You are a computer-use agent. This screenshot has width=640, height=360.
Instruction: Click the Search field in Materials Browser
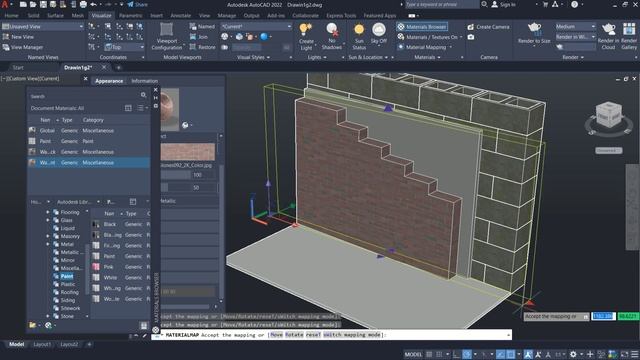point(84,96)
